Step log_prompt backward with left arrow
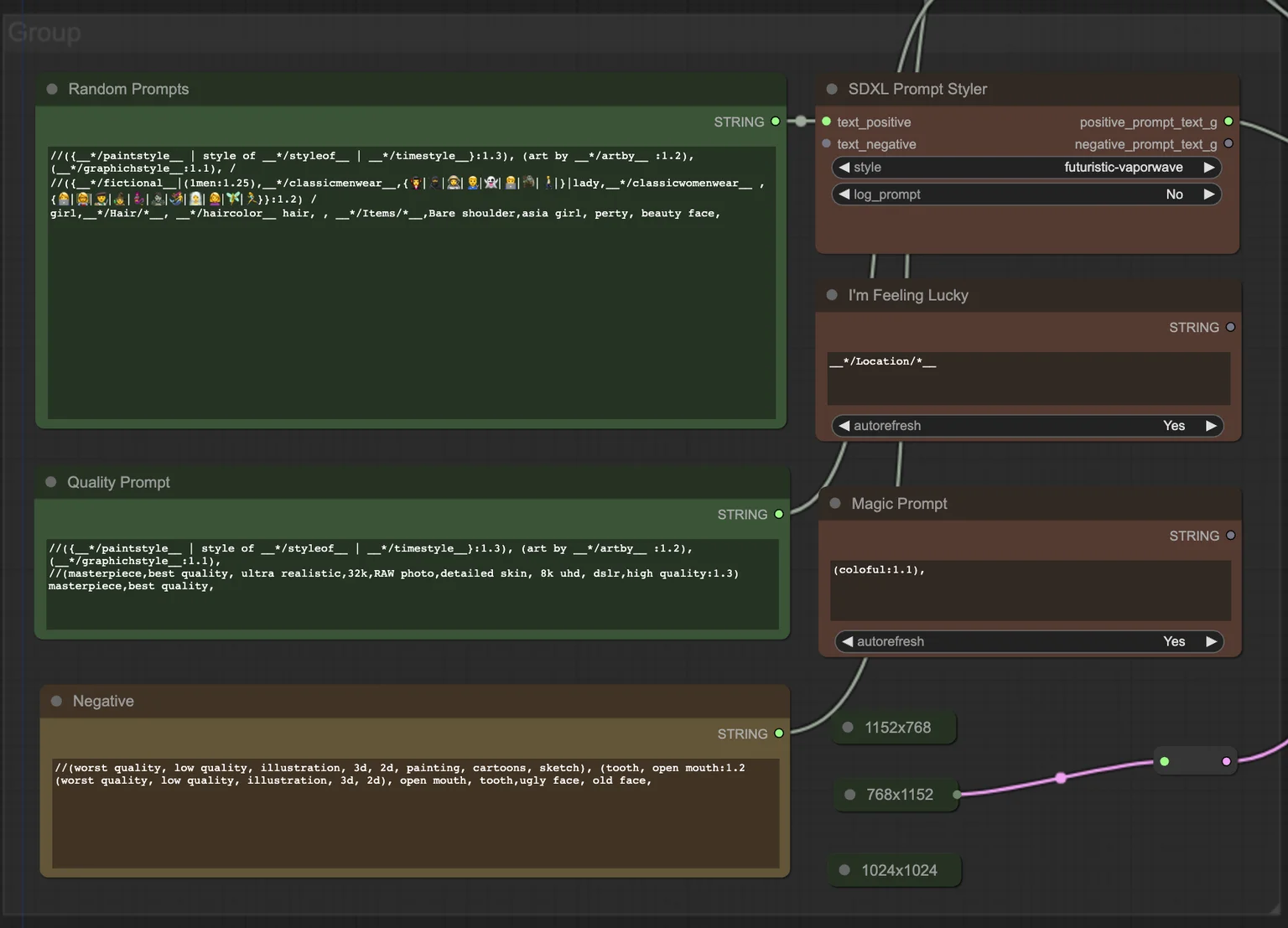 click(x=844, y=194)
